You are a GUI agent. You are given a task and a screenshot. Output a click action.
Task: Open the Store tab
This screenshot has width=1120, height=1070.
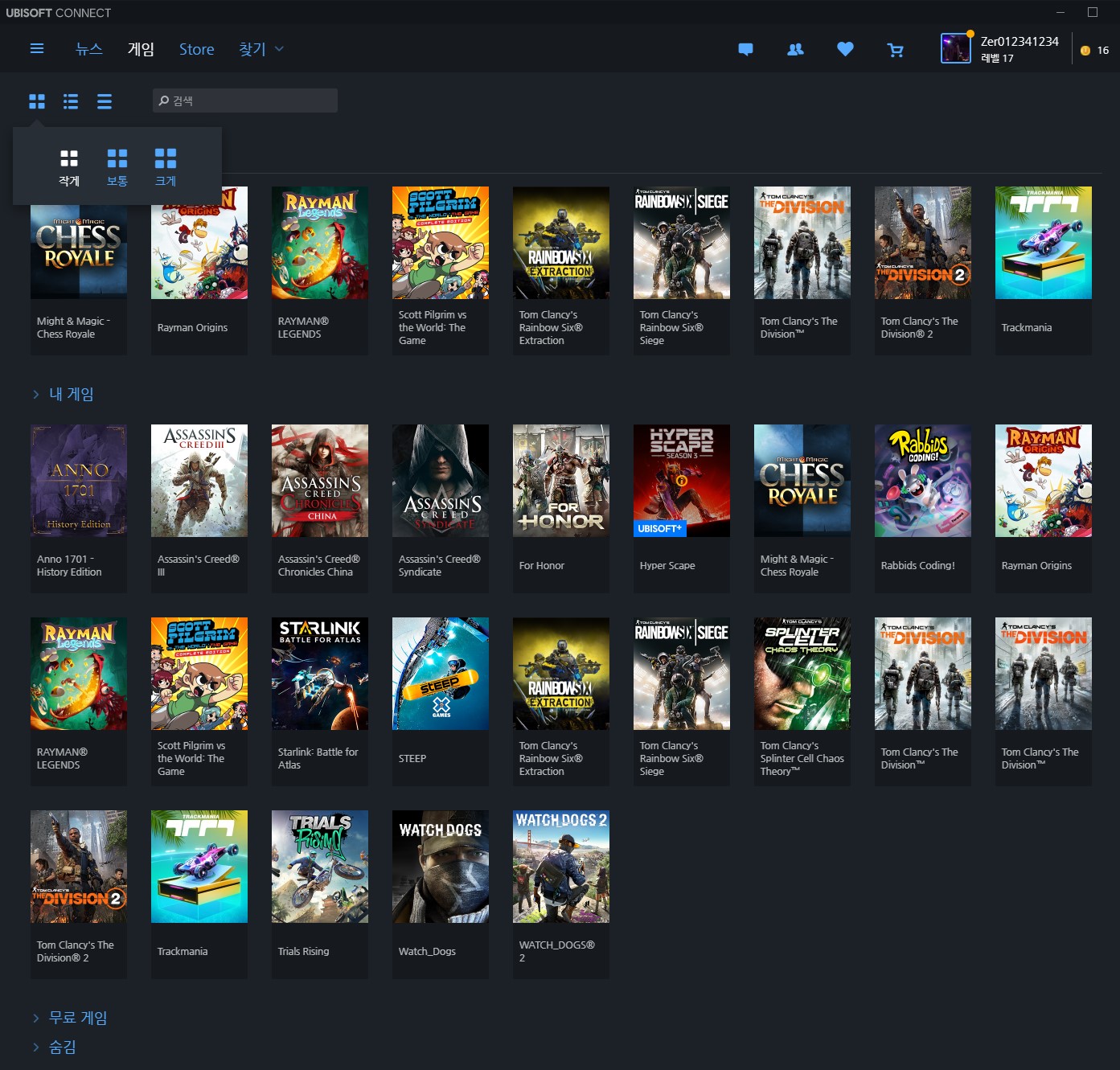click(x=197, y=49)
